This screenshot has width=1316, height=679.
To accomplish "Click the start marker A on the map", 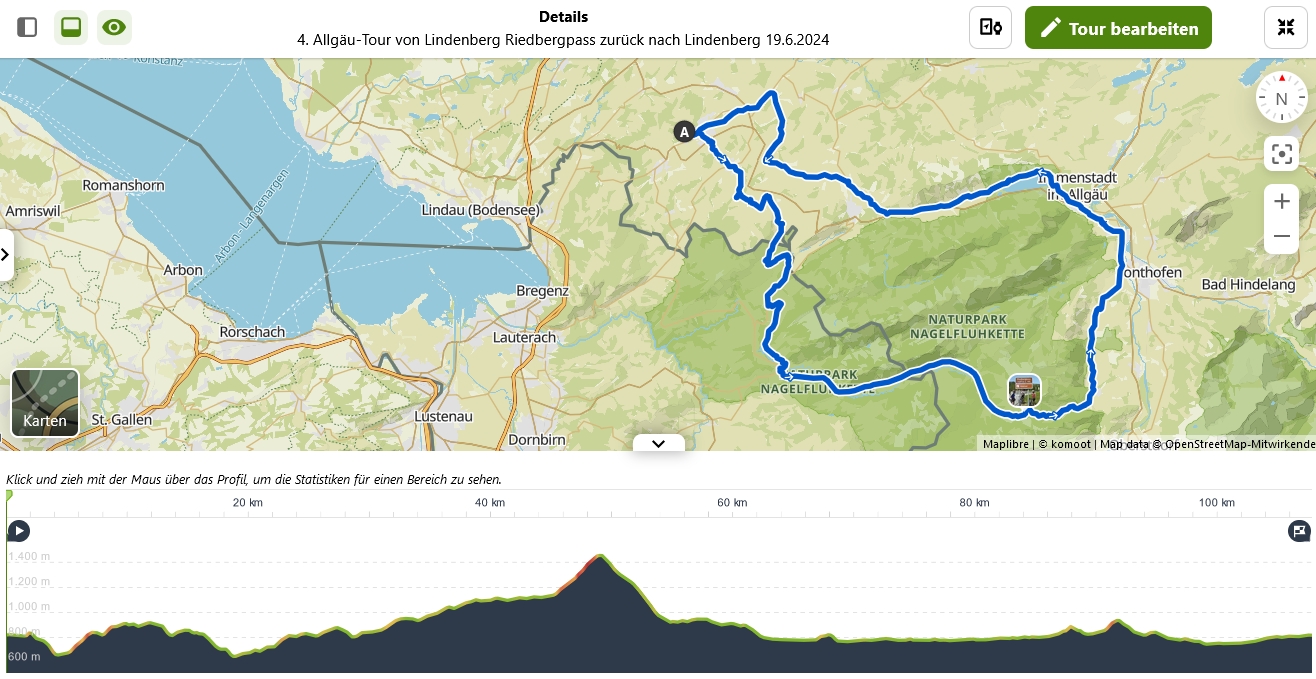I will pyautogui.click(x=684, y=132).
